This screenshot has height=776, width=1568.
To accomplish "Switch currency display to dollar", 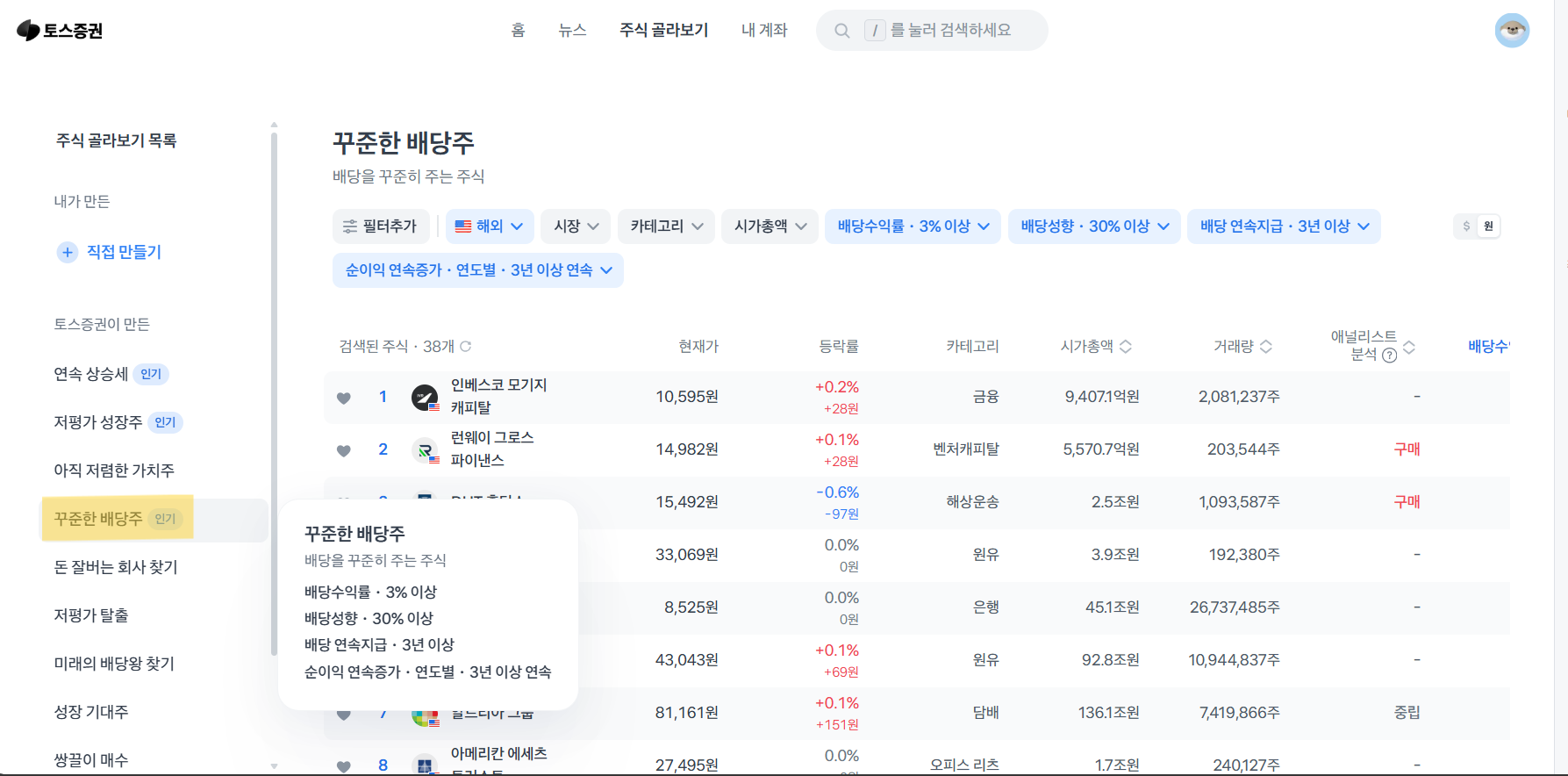I will point(1466,226).
